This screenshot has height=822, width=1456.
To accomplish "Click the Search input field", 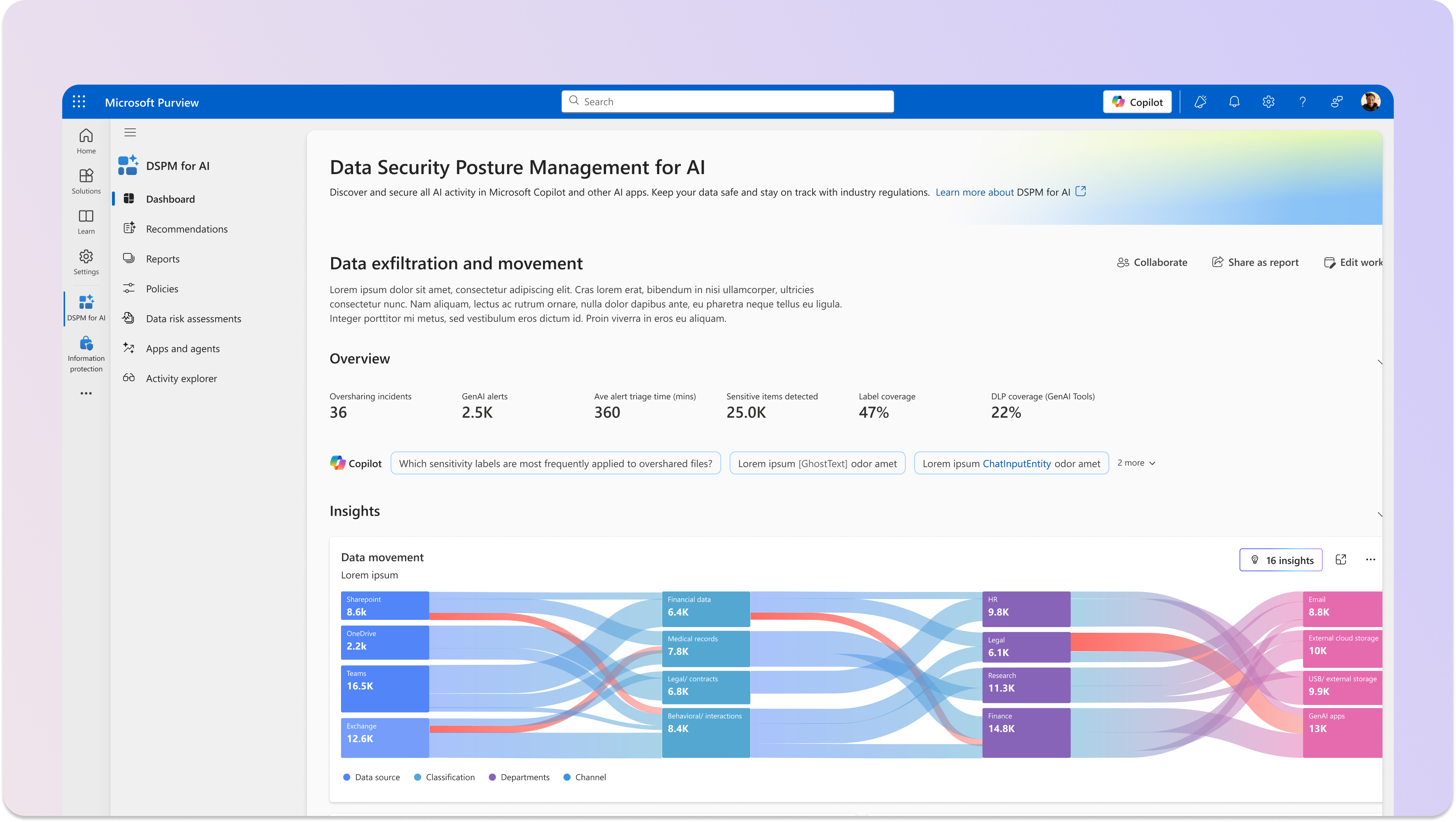I will pos(728,101).
